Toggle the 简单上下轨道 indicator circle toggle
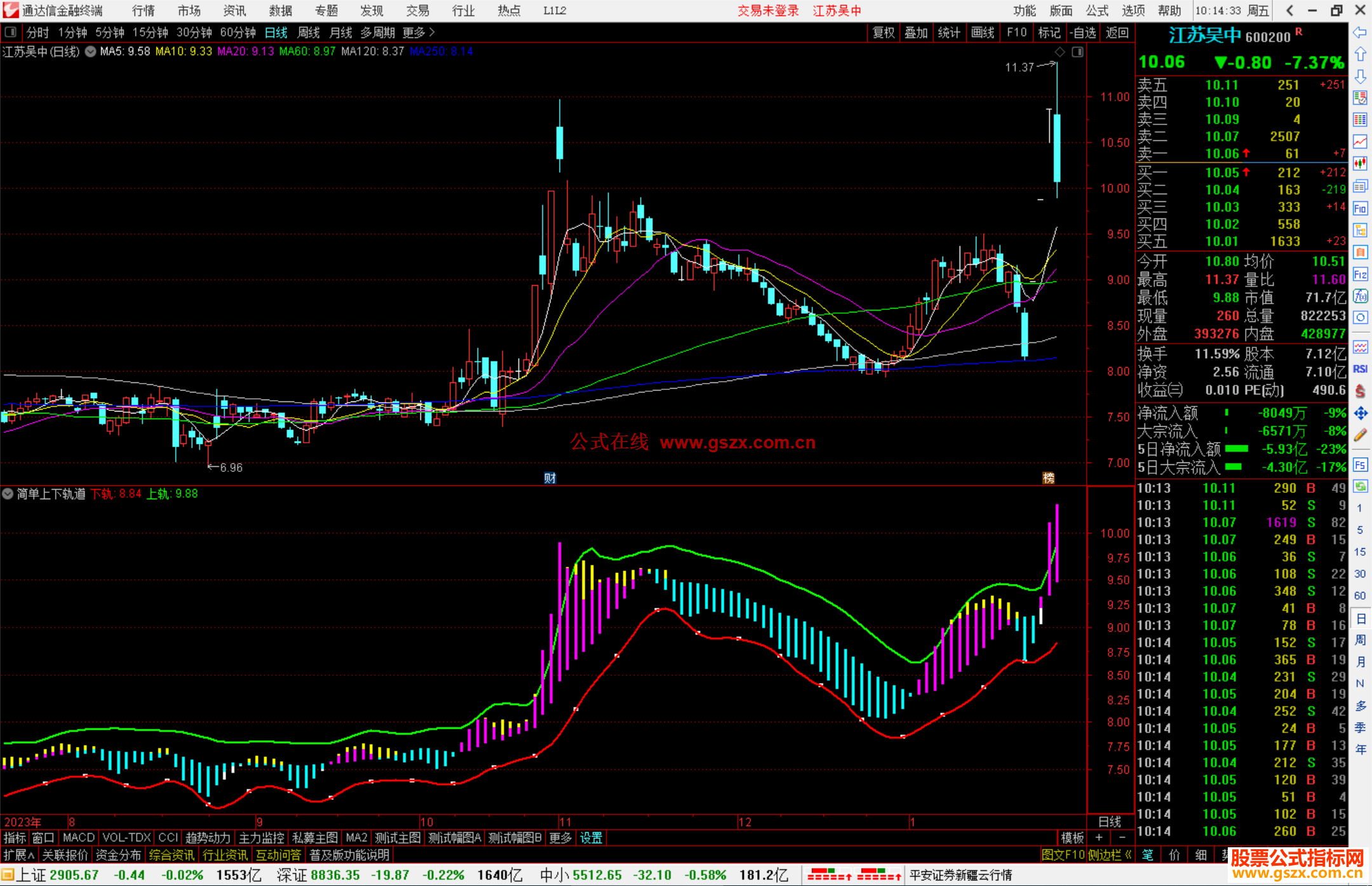This screenshot has height=886, width=1372. click(x=8, y=493)
